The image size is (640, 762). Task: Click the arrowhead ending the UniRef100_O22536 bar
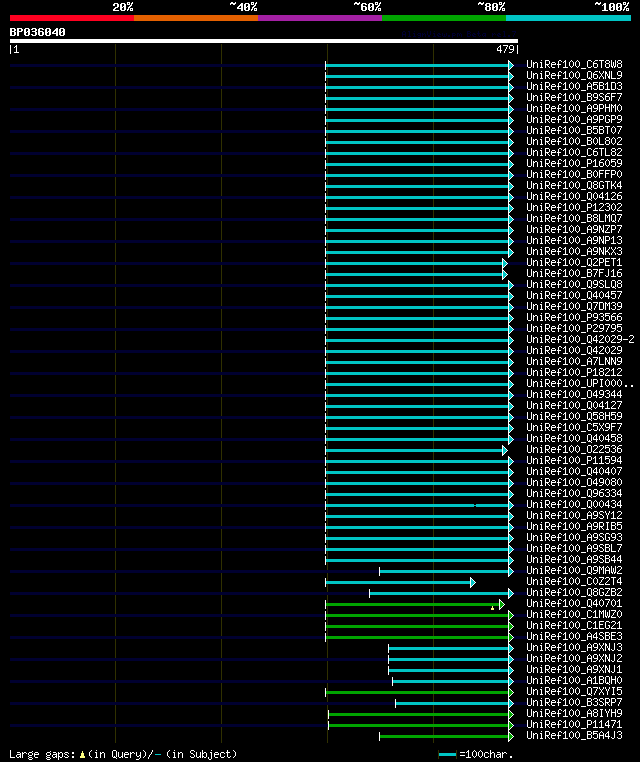pos(505,450)
